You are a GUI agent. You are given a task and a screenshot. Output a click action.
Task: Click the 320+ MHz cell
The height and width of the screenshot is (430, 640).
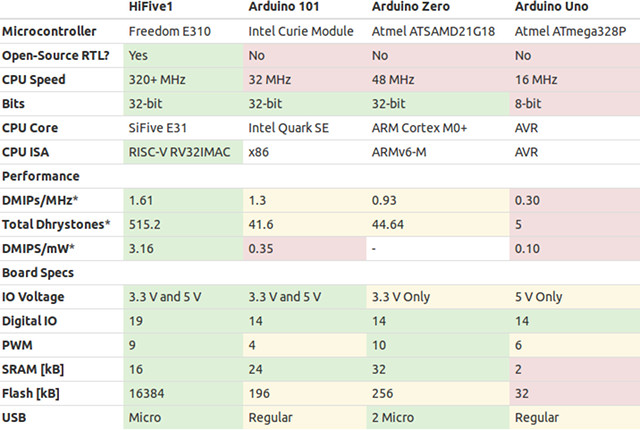(x=183, y=80)
